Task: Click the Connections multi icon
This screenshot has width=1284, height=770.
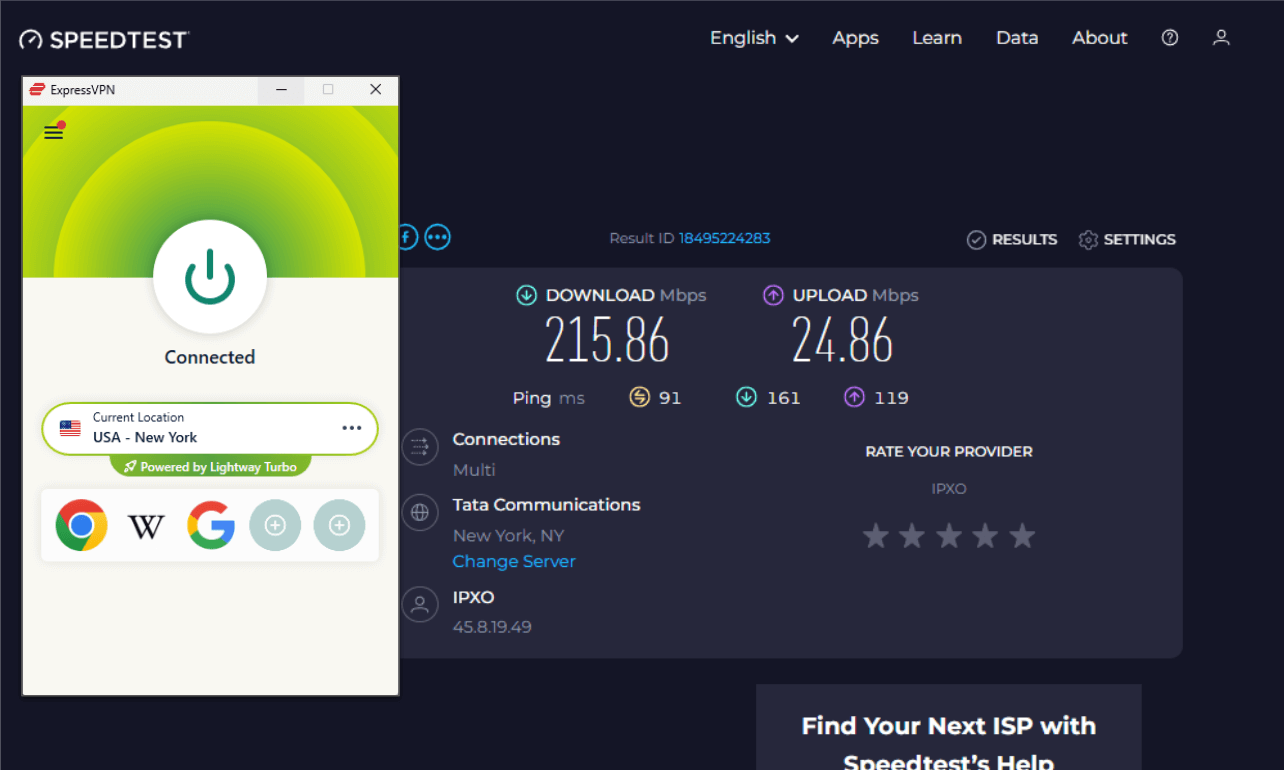Action: click(420, 447)
